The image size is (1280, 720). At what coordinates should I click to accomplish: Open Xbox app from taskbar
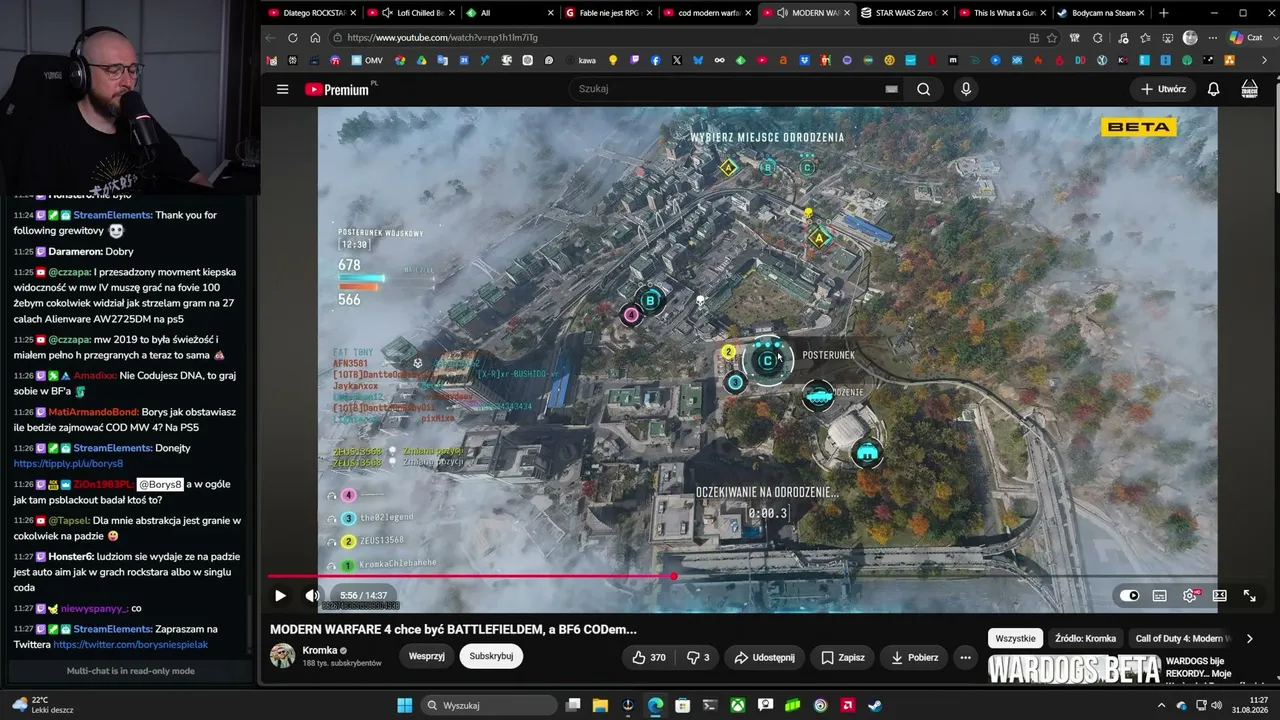[737, 705]
